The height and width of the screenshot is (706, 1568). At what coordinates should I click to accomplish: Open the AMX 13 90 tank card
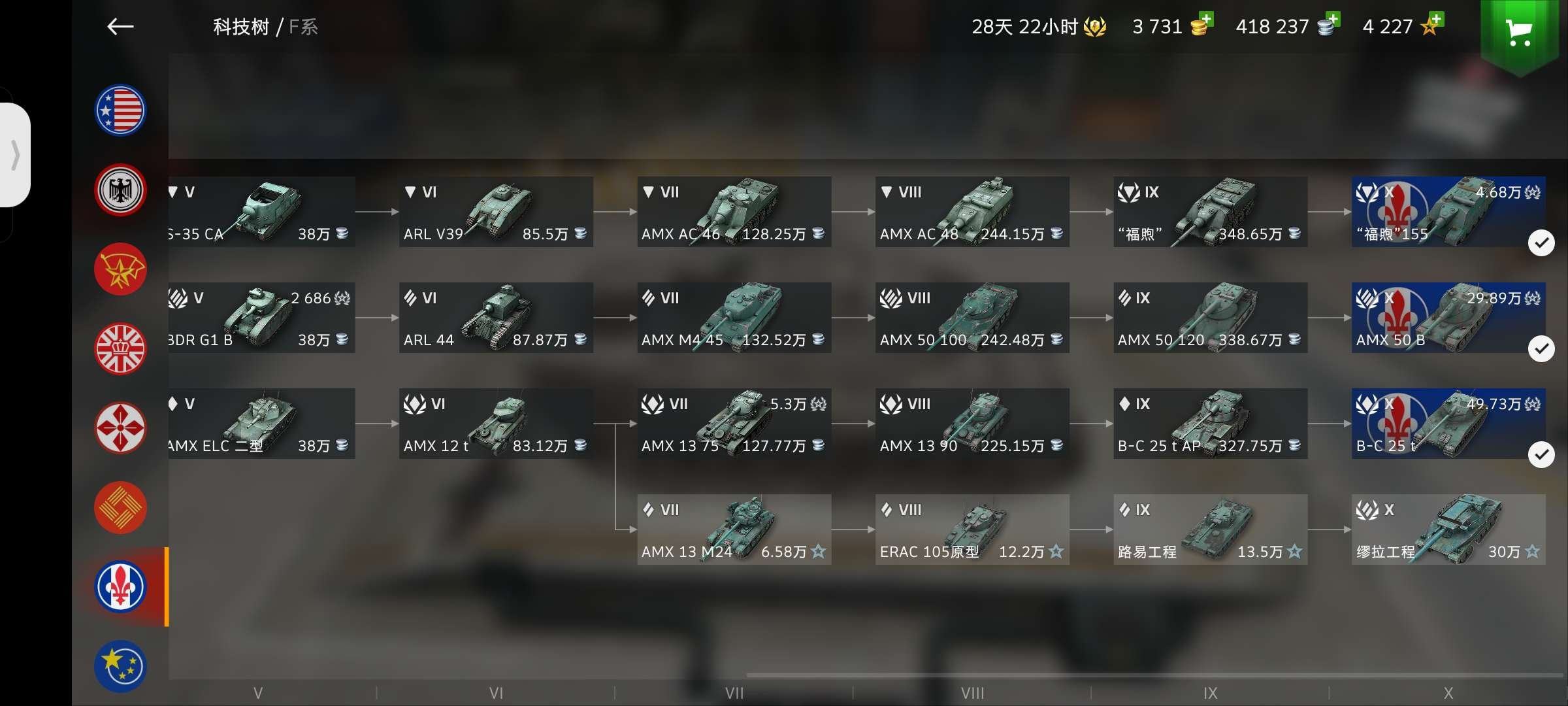coord(972,424)
